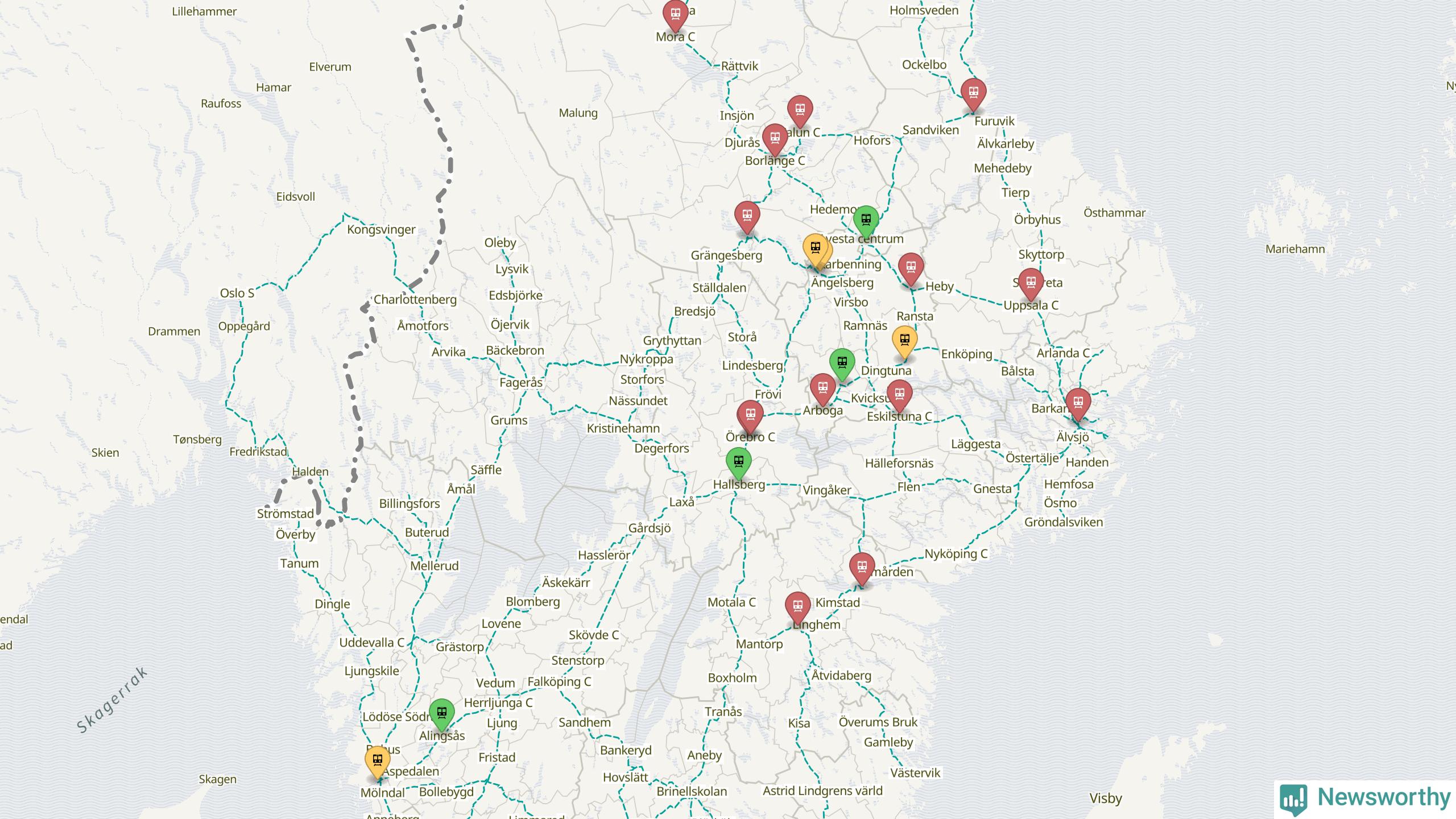Screen dimensions: 1456x819
Task: Click the red train marker at Borlänge C
Action: pyautogui.click(x=774, y=138)
